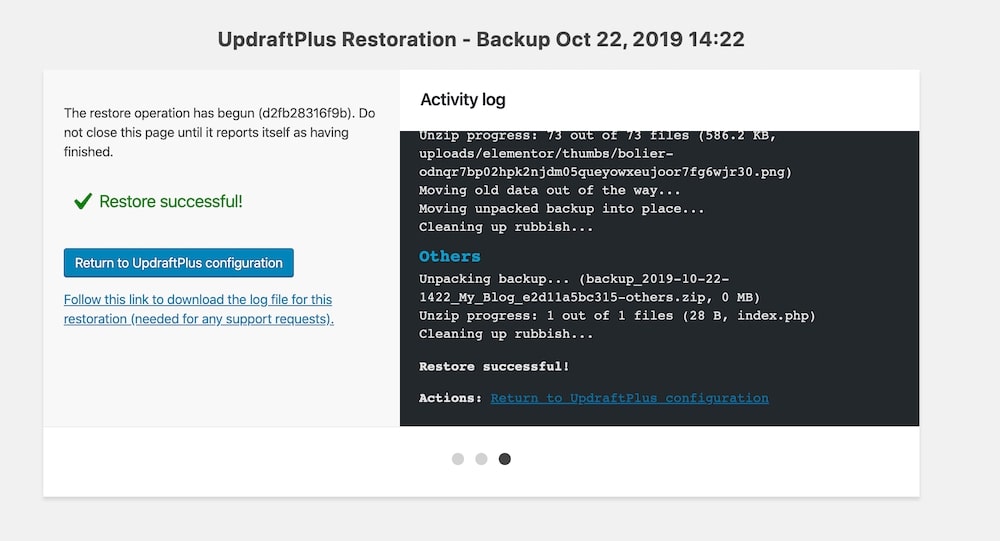Viewport: 1000px width, 541px height.
Task: Click 'Unzip progress: 1 out of 1 files' line
Action: click(x=617, y=316)
